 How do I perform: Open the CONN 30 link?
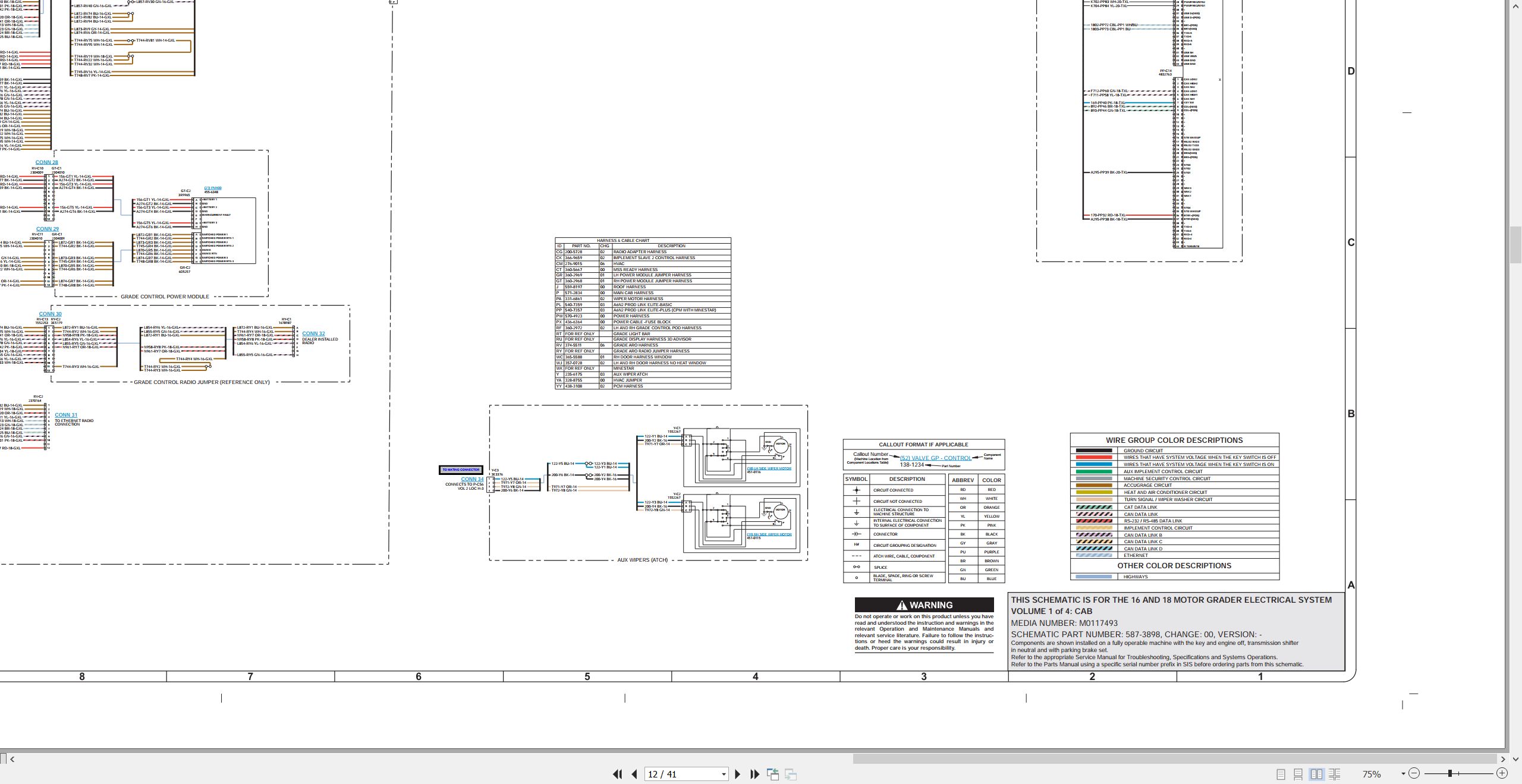(50, 314)
